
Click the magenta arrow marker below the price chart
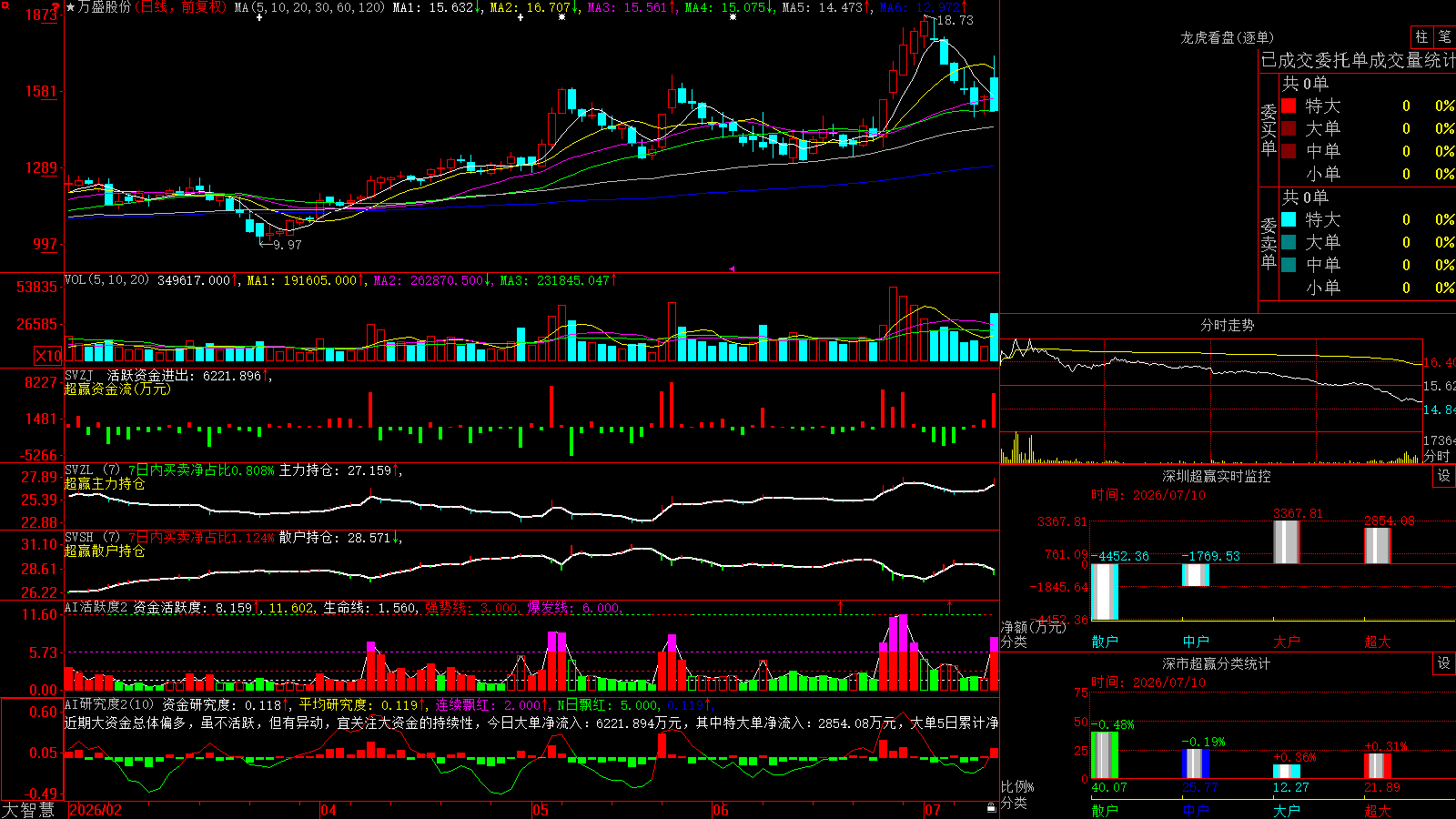[732, 268]
